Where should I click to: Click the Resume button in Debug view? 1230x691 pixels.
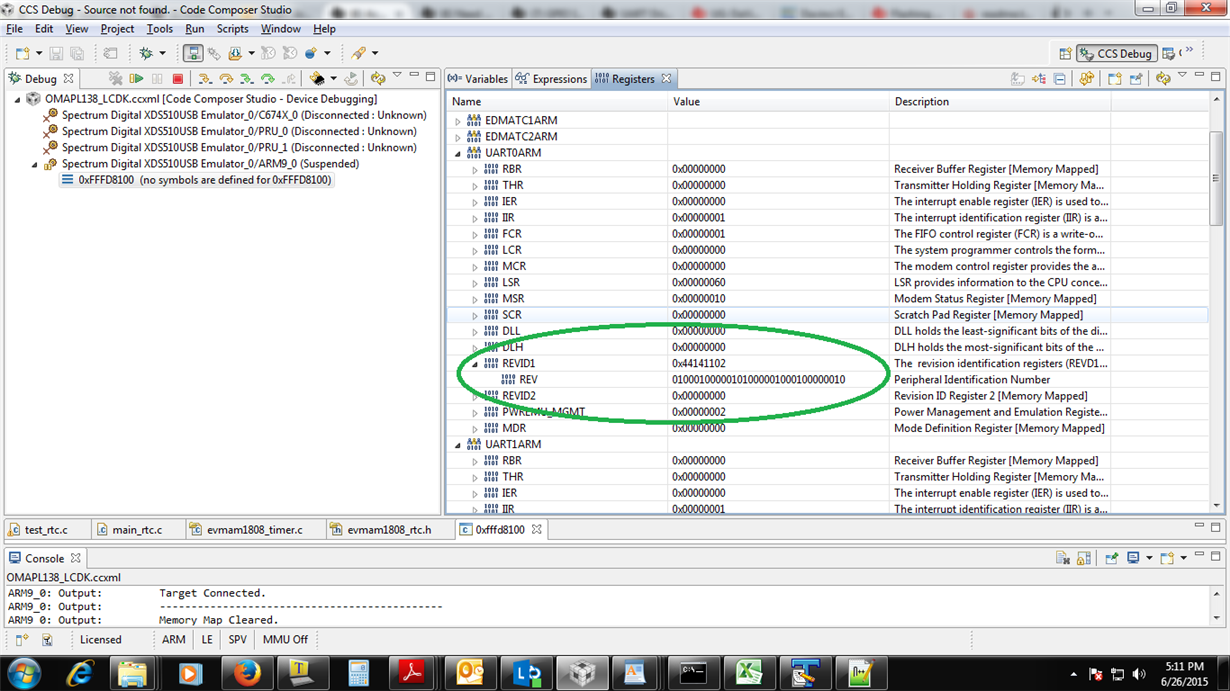point(137,78)
